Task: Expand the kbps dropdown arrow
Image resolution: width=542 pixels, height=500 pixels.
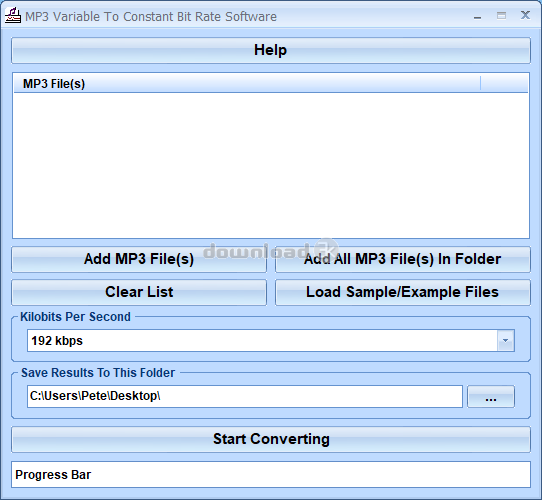Action: (506, 341)
